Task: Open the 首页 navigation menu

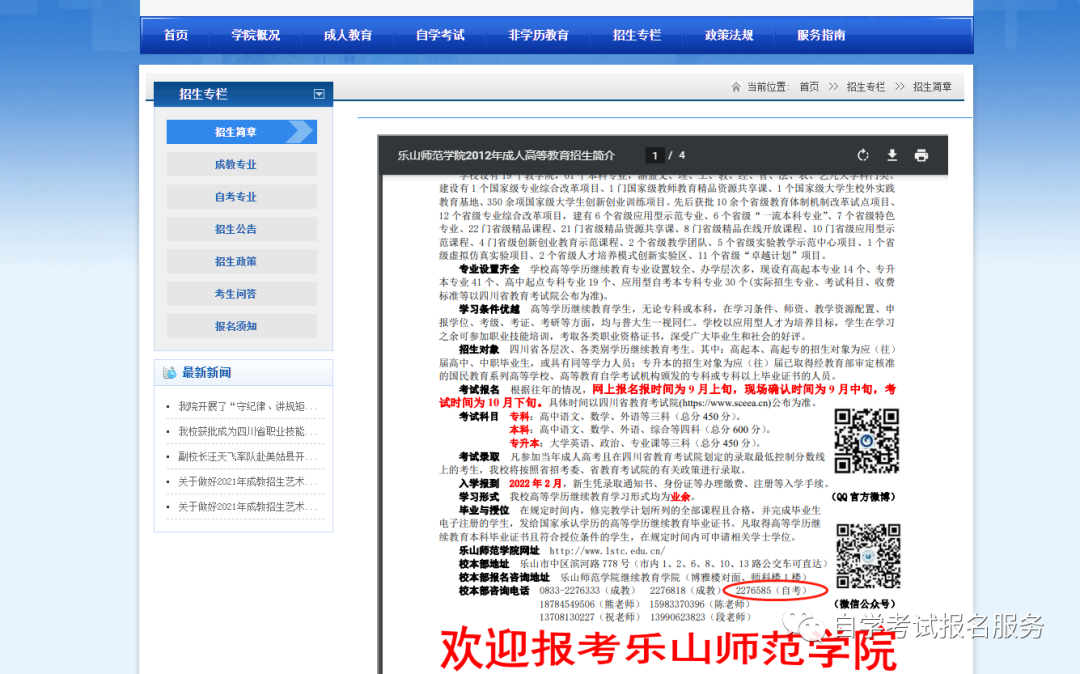Action: [x=176, y=35]
